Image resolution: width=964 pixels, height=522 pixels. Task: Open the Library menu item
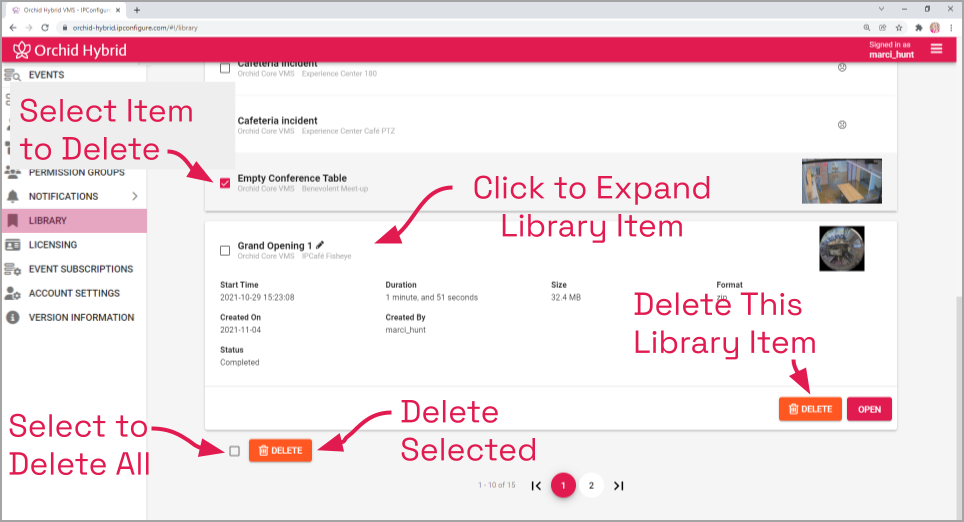74,221
